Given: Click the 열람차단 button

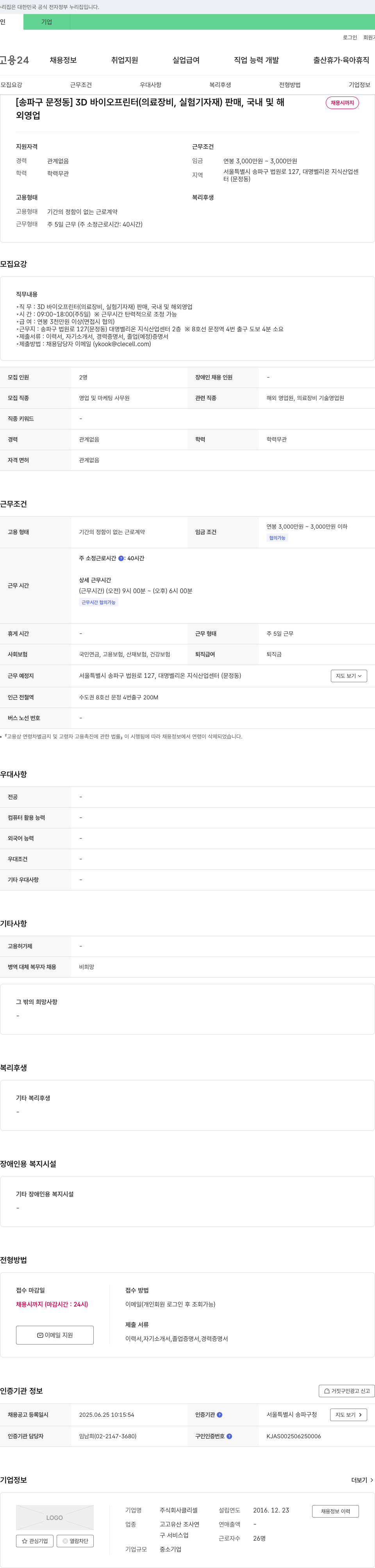Looking at the screenshot, I should pyautogui.click(x=75, y=1541).
